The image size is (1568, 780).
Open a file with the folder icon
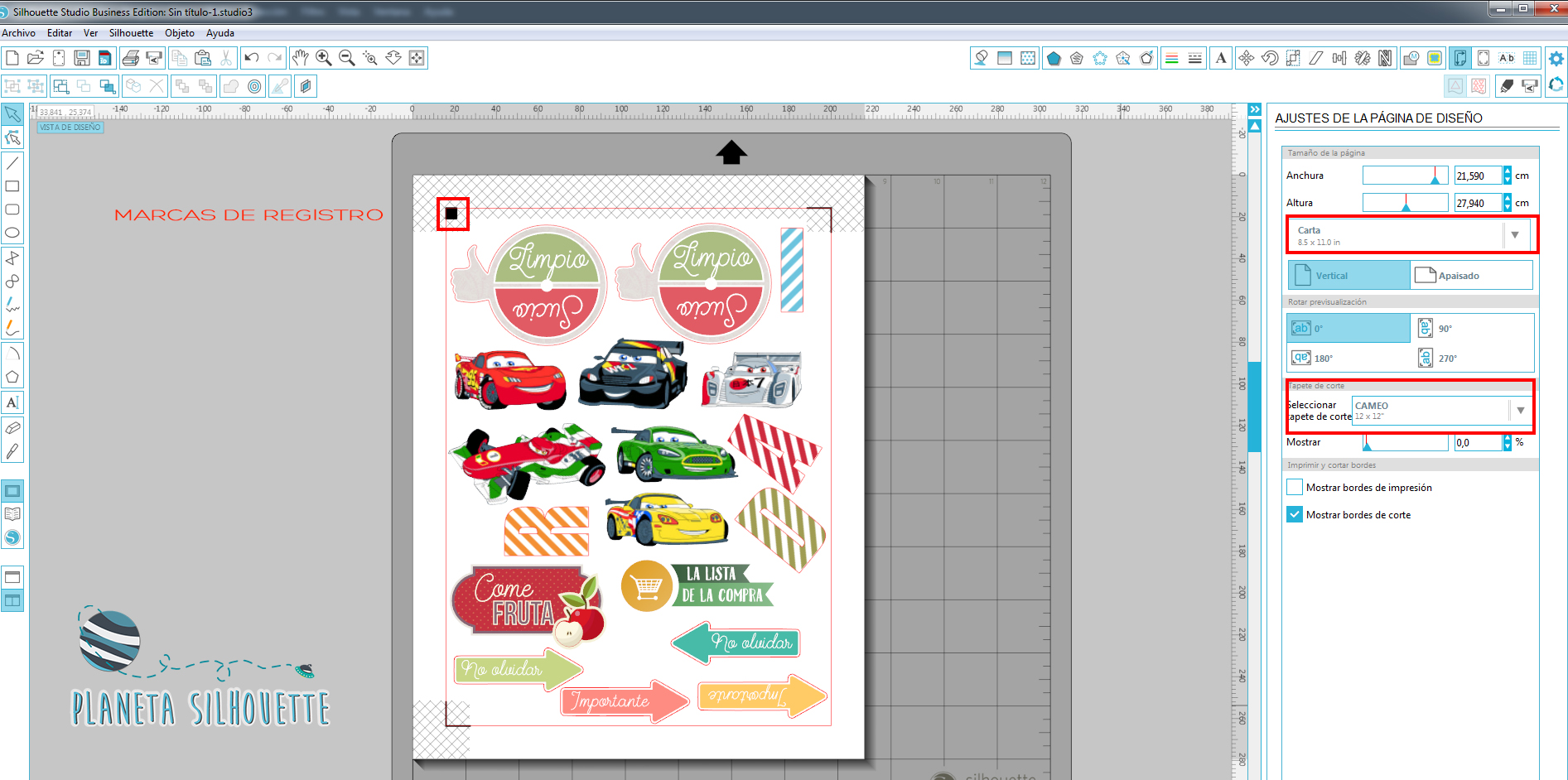click(36, 58)
